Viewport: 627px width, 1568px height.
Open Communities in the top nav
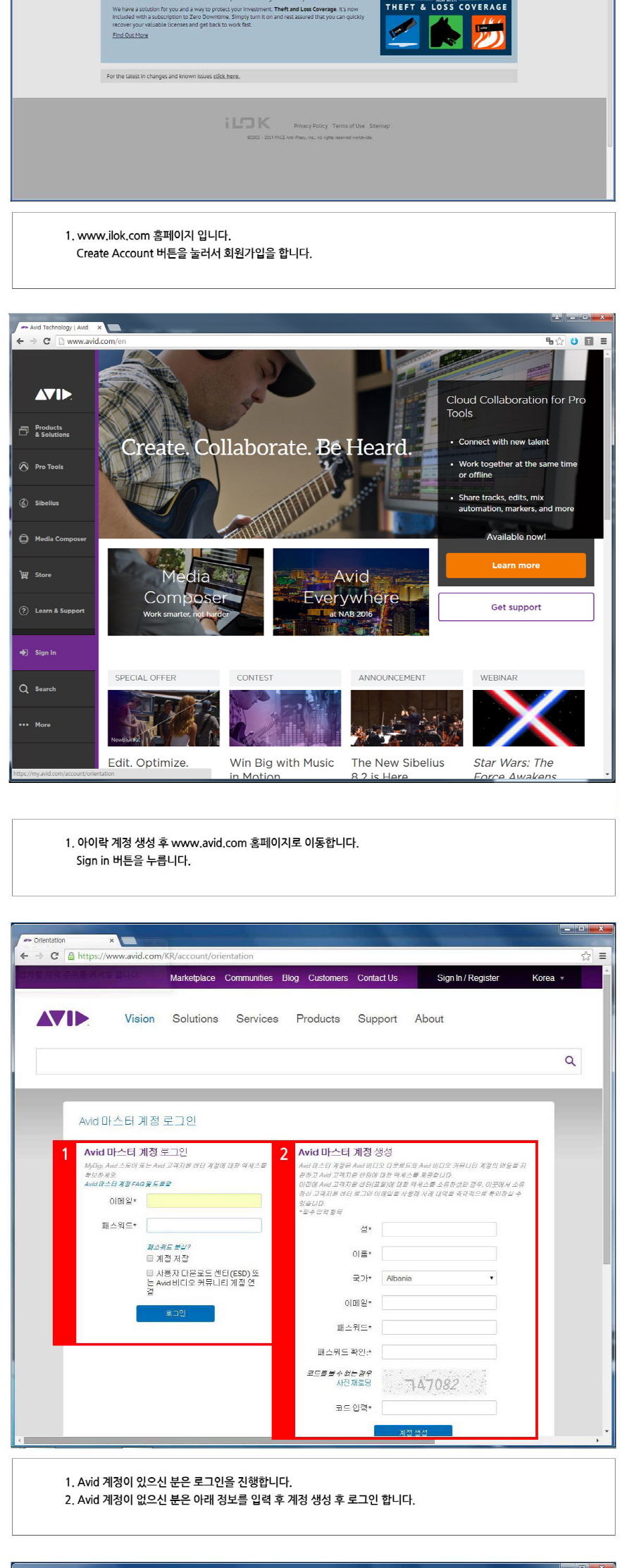pos(249,977)
